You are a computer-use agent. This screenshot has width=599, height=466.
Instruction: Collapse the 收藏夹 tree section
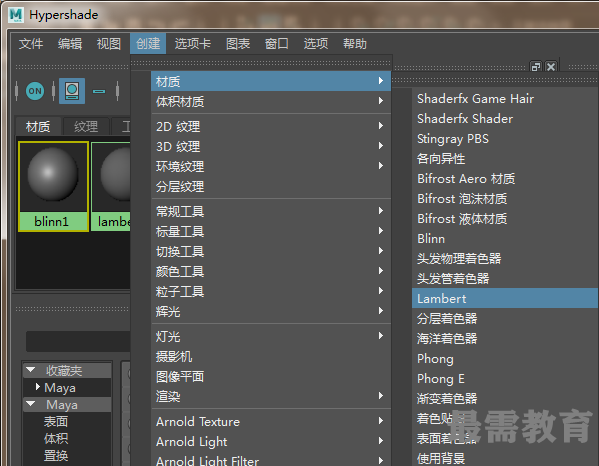click(x=31, y=370)
